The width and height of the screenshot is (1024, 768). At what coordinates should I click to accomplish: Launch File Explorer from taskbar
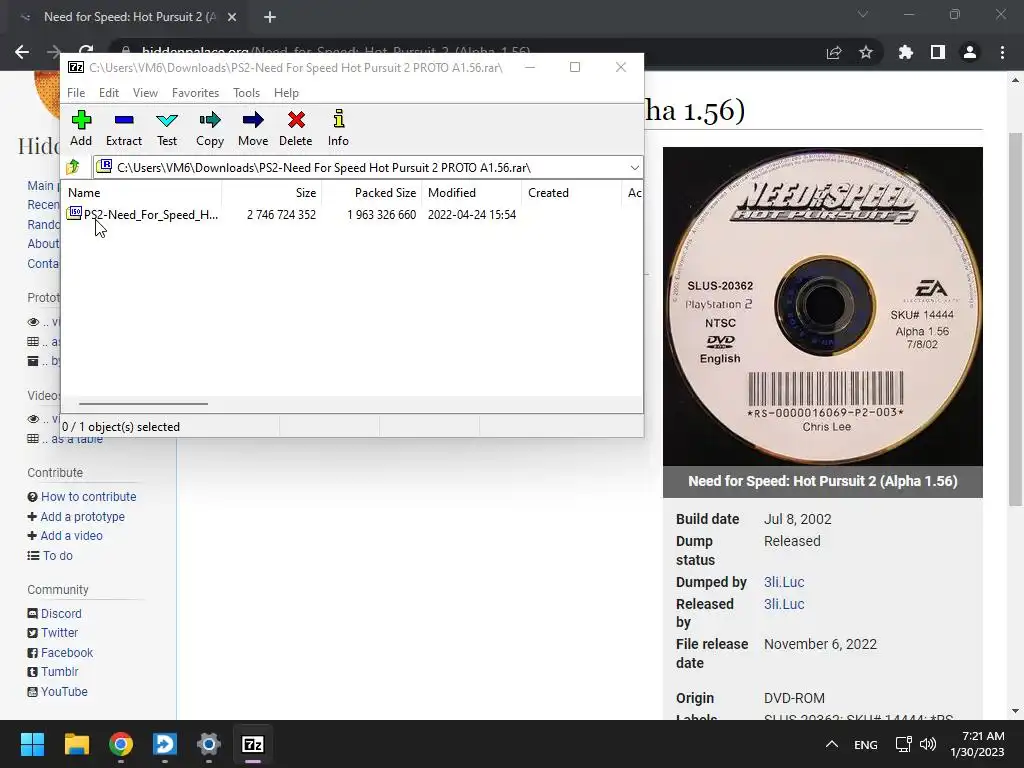[76, 744]
